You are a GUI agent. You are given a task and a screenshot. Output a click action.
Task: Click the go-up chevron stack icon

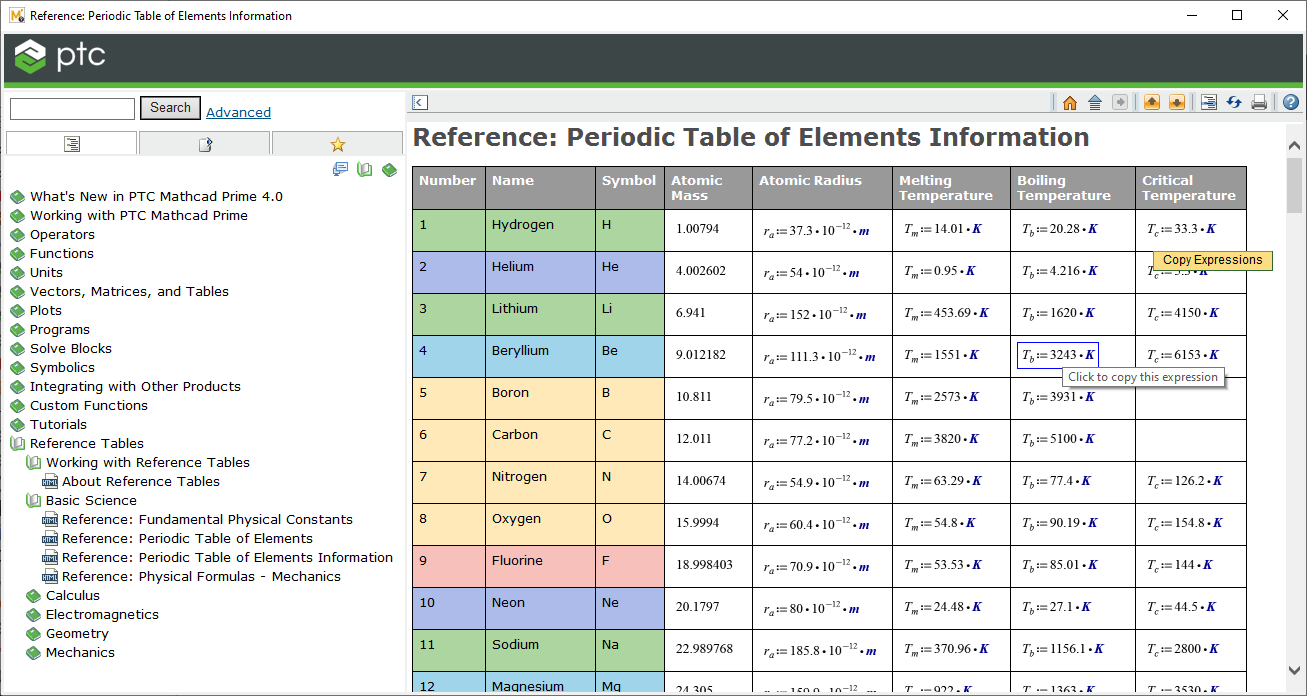coord(1094,102)
